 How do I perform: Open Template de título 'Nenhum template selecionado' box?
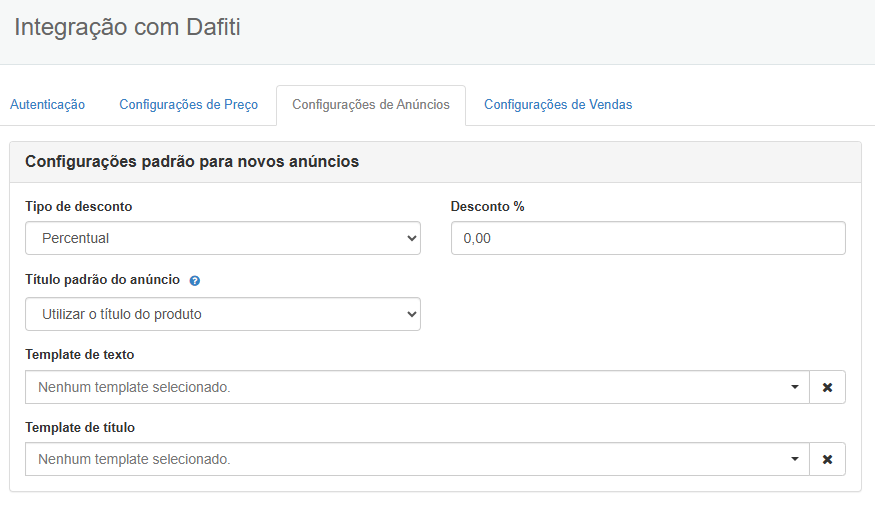(x=400, y=459)
